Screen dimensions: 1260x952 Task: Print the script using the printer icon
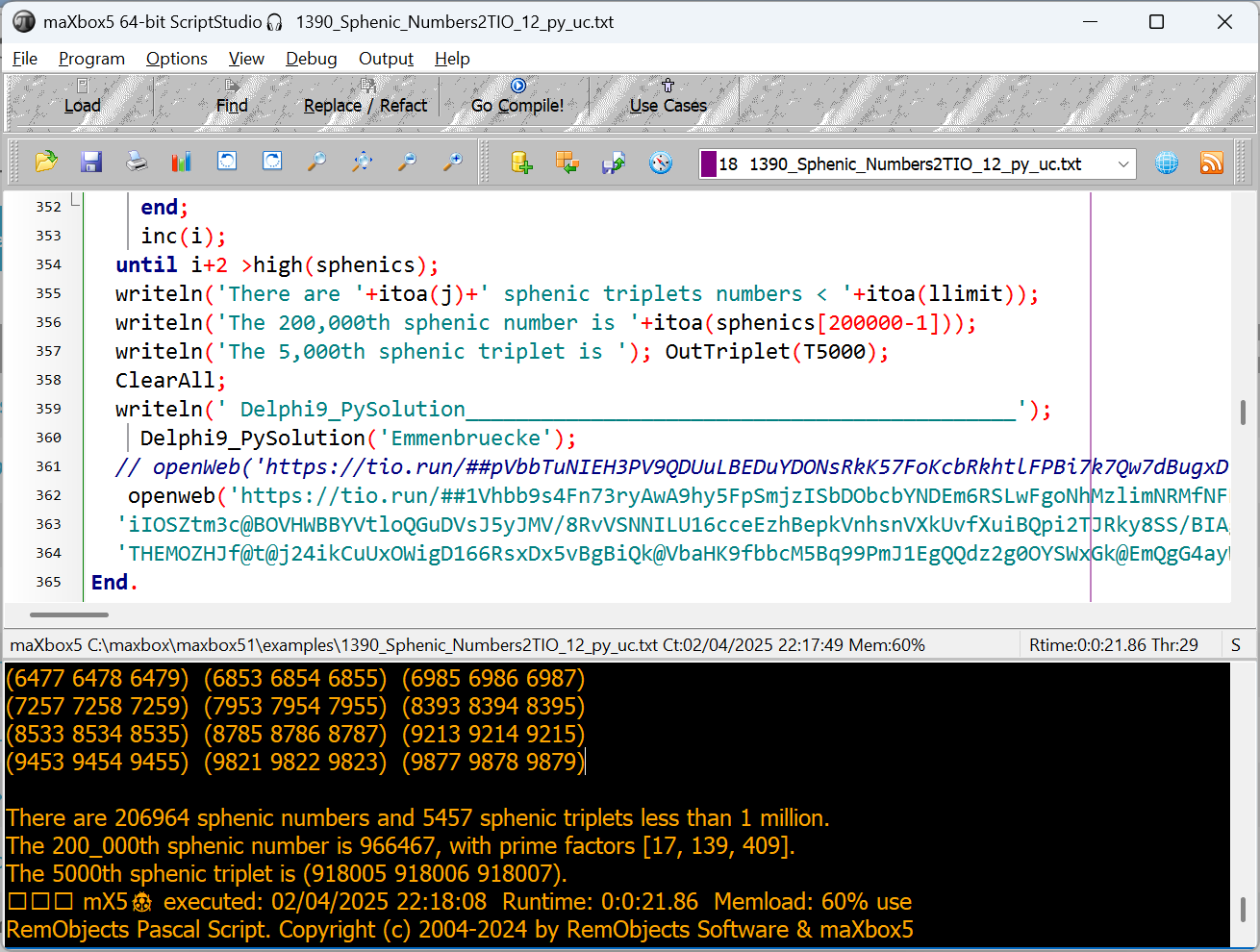coord(137,162)
